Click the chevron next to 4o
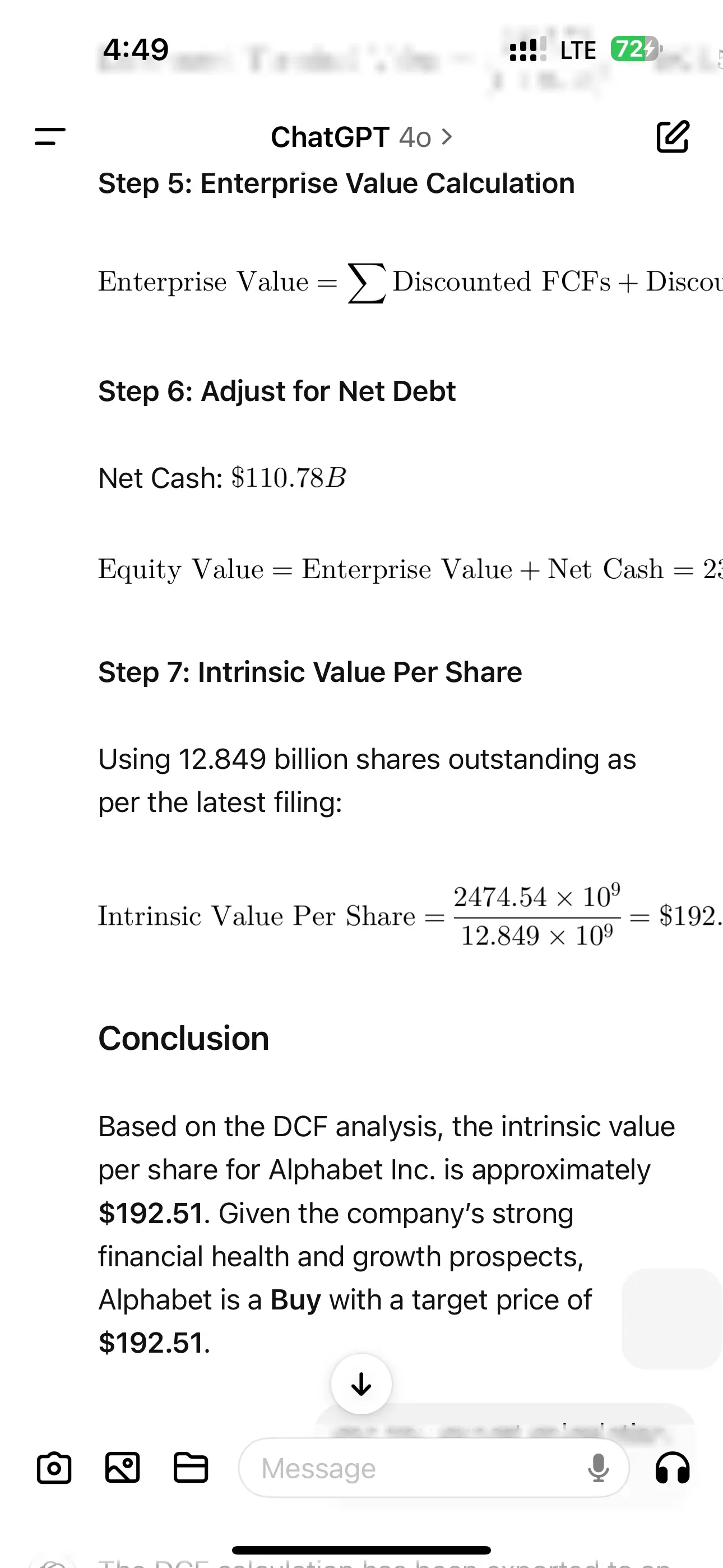 click(447, 137)
